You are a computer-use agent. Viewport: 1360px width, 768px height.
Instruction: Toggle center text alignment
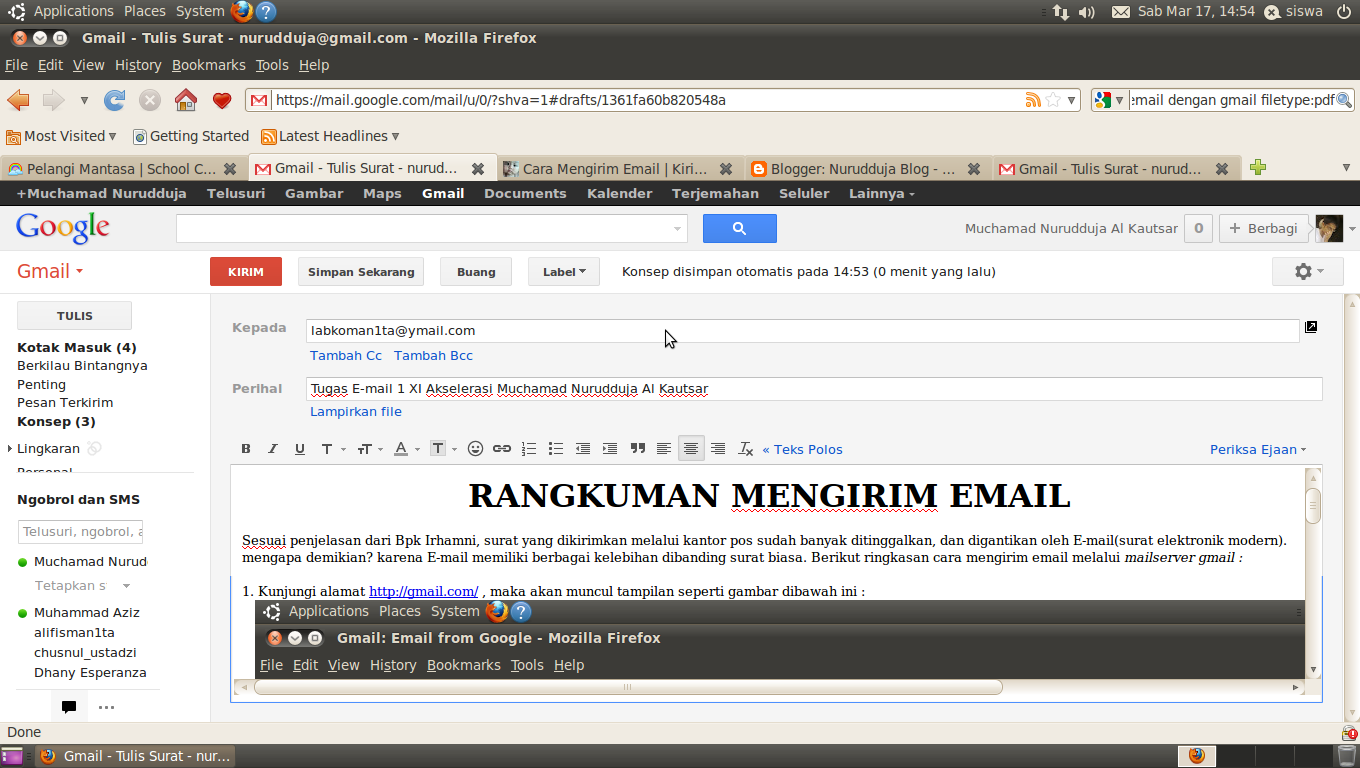(x=690, y=449)
